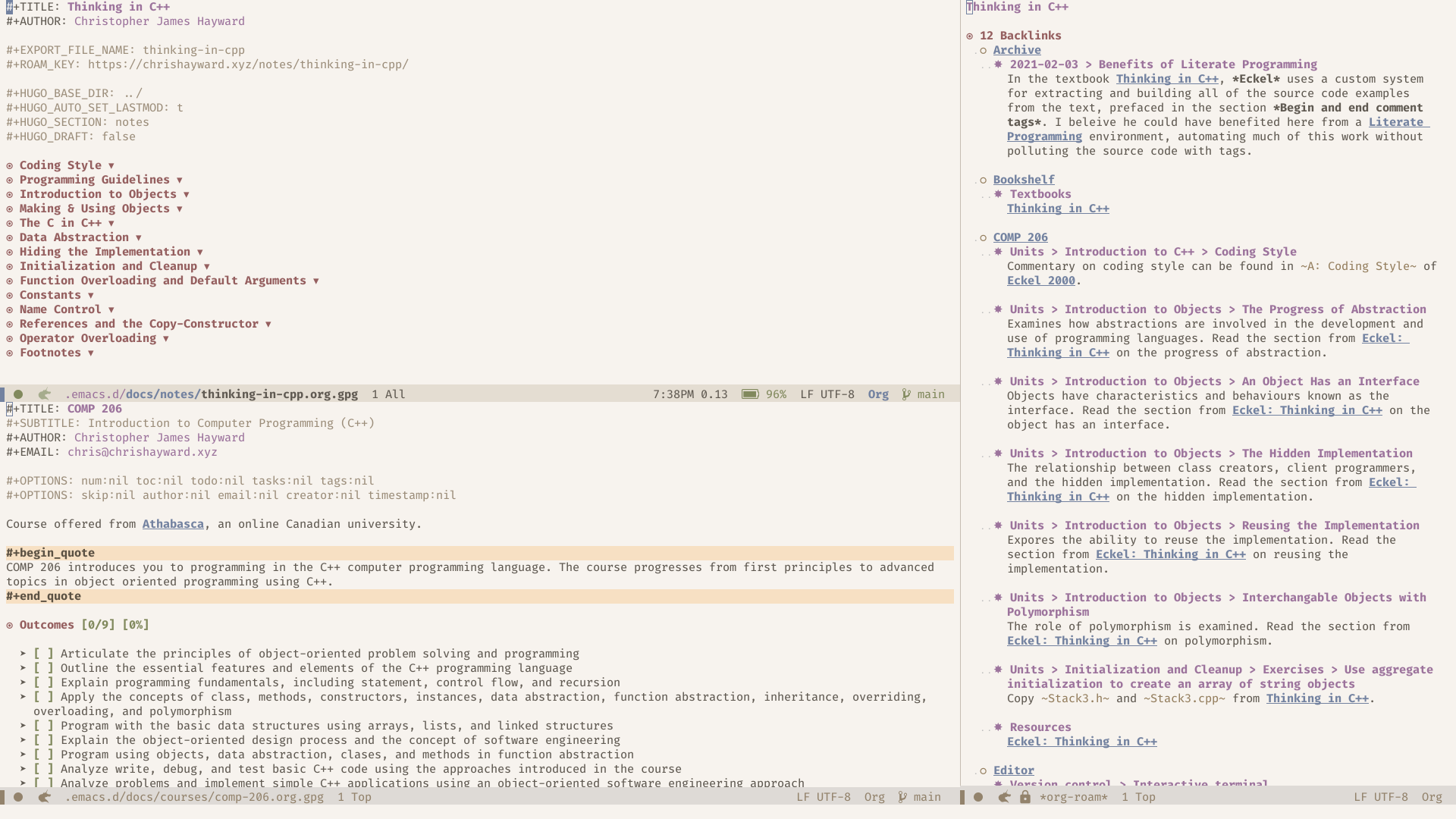Click the left arrow icon in bottom status bar
The height and width of the screenshot is (819, 1456).
pyautogui.click(x=44, y=797)
